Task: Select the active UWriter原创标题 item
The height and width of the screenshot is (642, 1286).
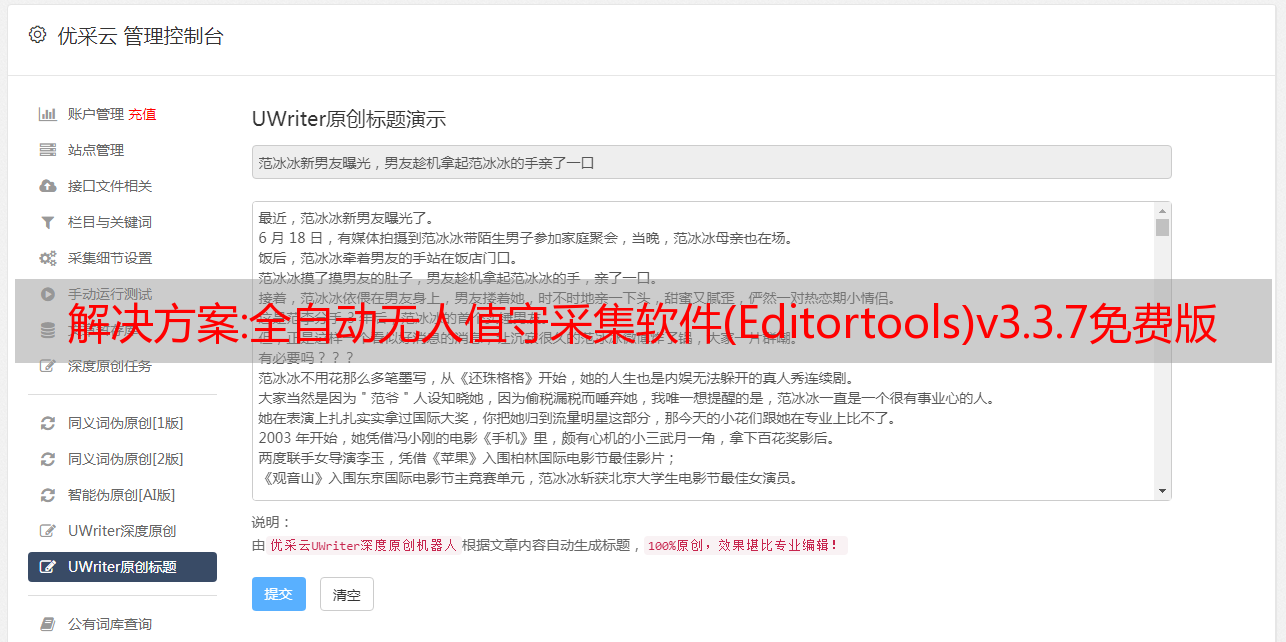Action: click(x=122, y=567)
